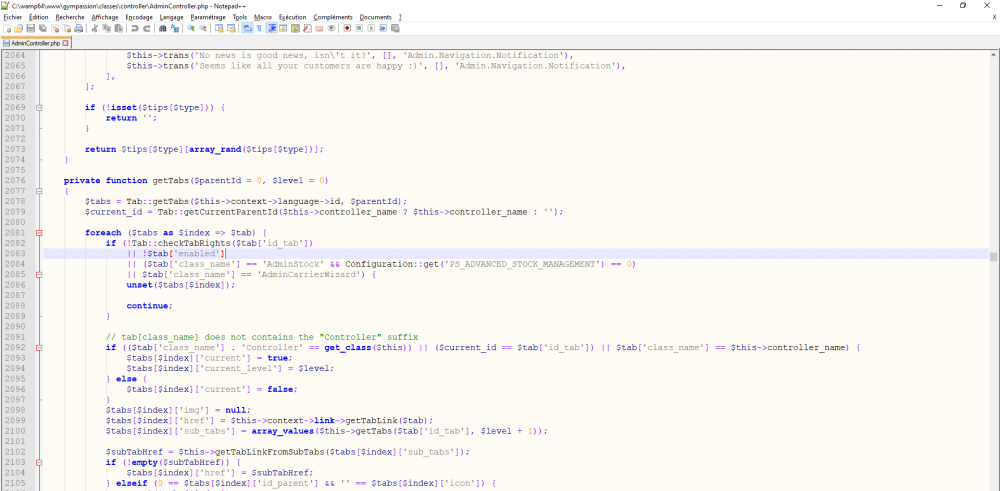Print the document with printer icon

pos(78,28)
